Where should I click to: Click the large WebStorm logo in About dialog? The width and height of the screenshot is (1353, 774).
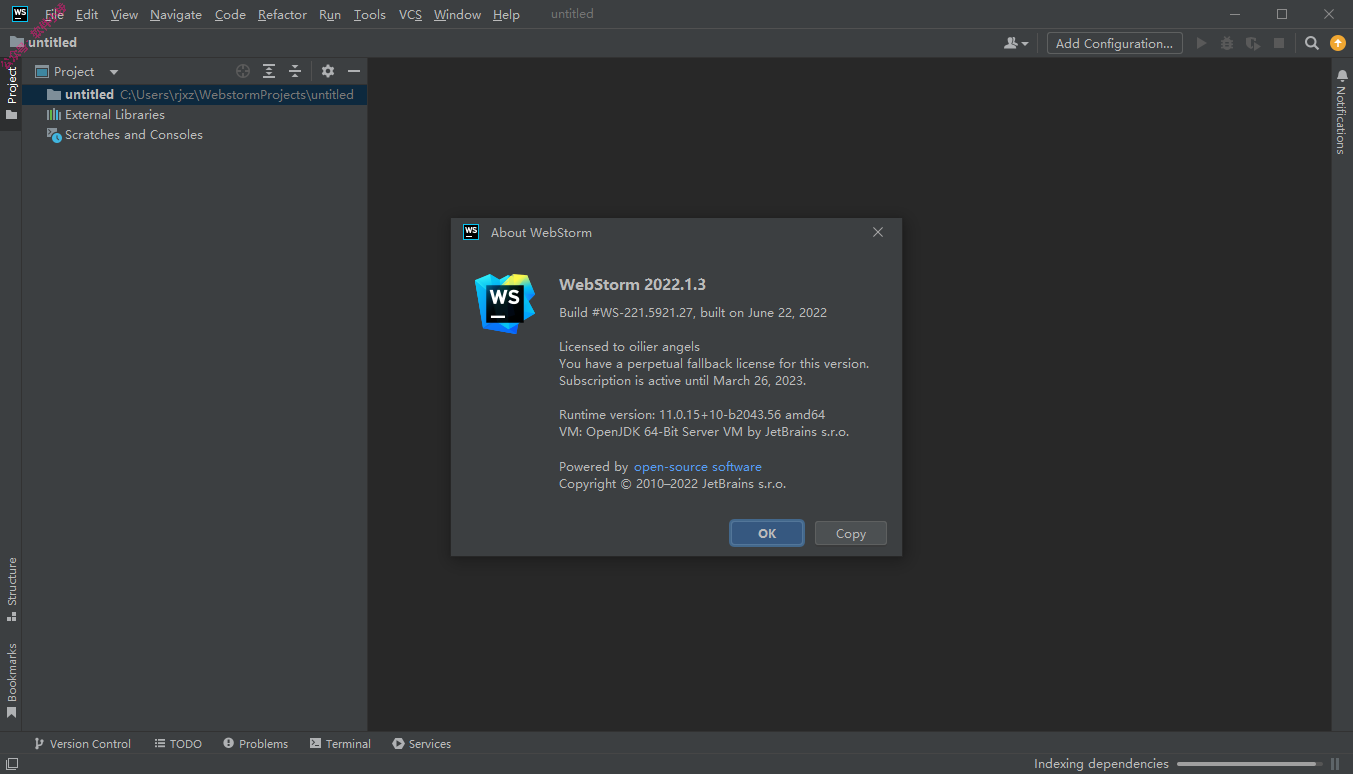coord(504,303)
